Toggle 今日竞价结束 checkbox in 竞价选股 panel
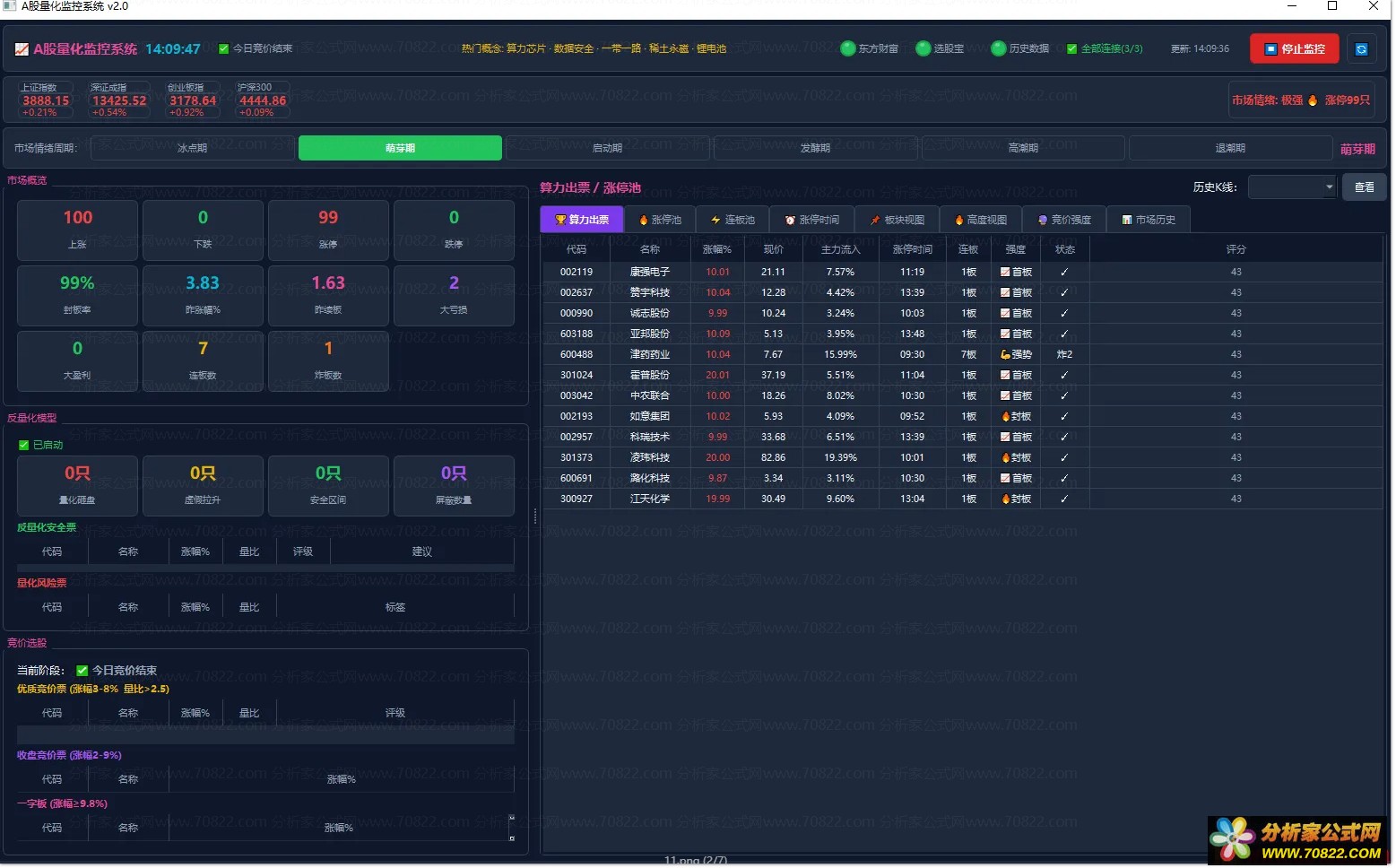Viewport: 1396px width, 868px height. 82,671
